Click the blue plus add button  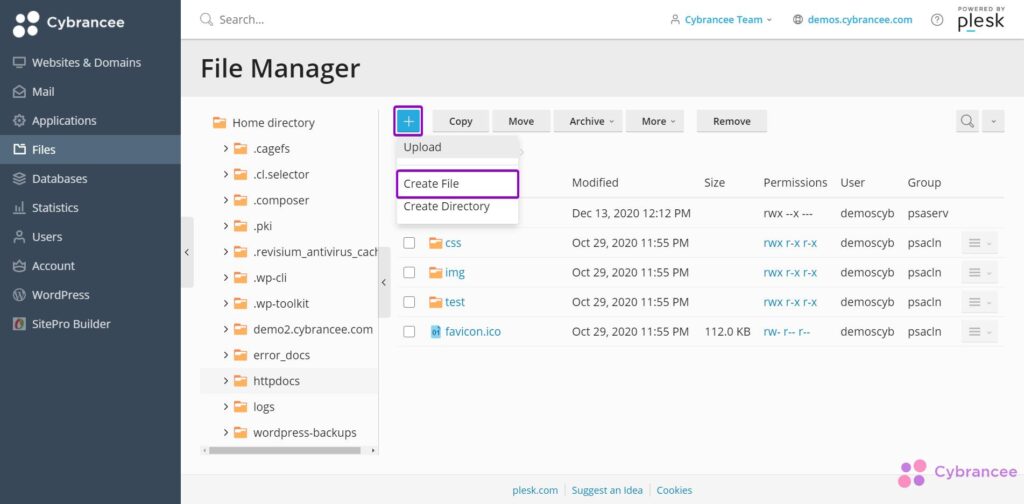pyautogui.click(x=409, y=121)
